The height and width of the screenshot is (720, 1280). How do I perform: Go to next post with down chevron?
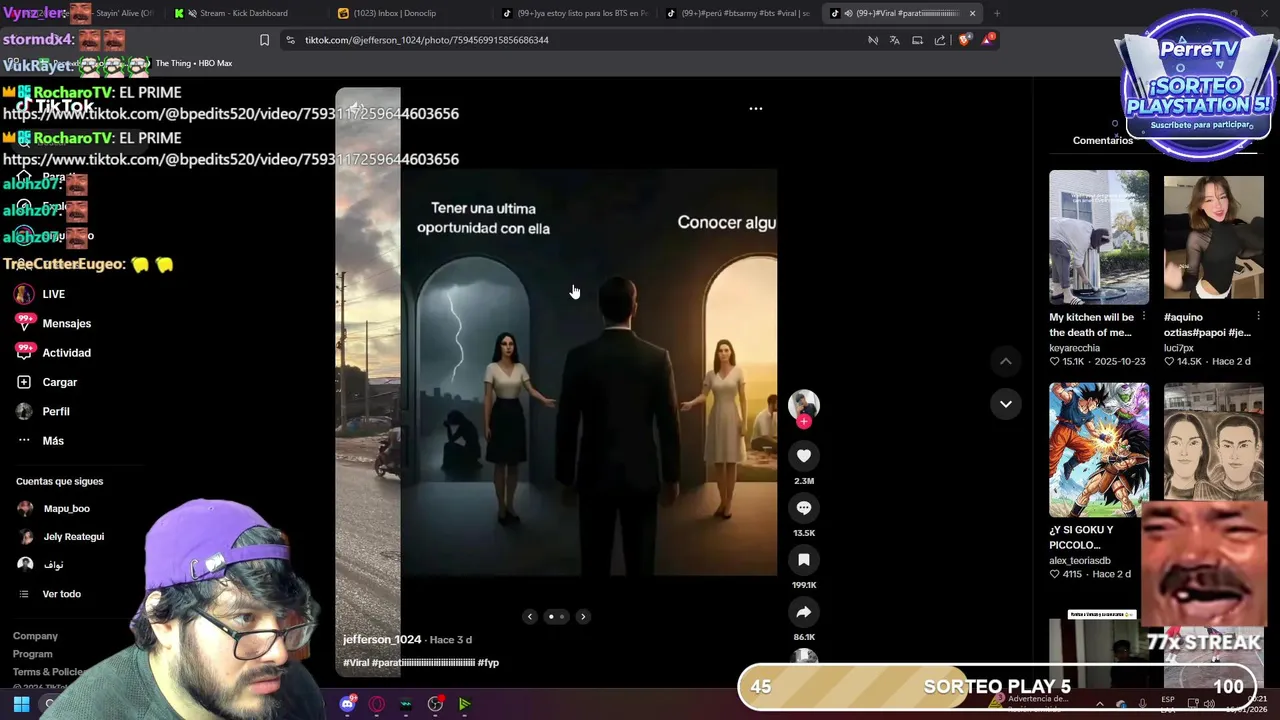tap(1006, 404)
